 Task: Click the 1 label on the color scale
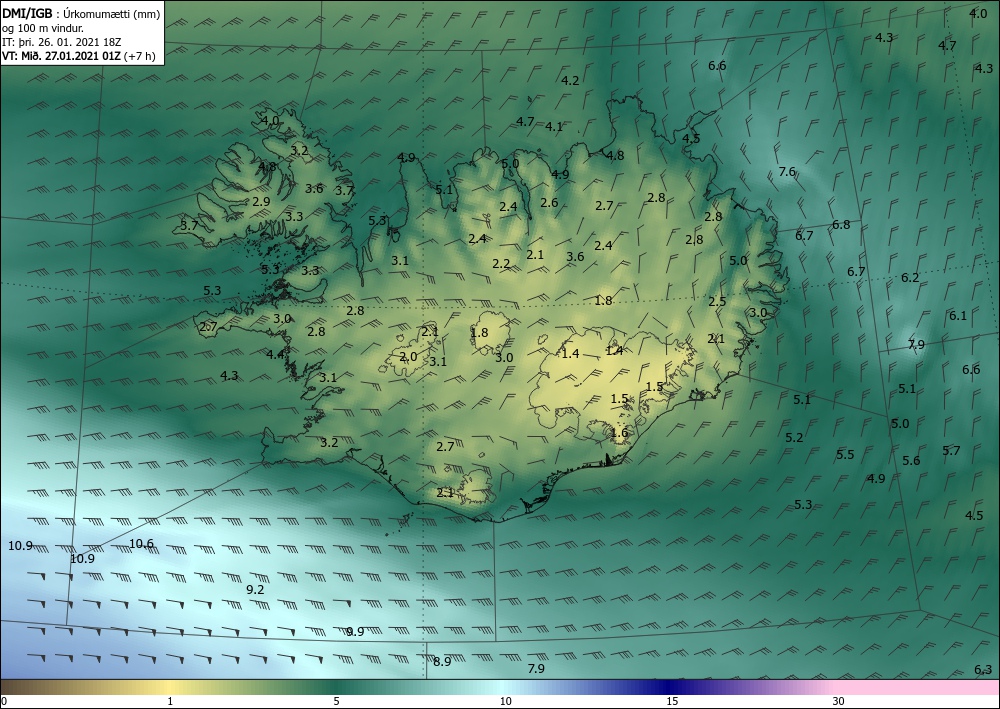[x=170, y=701]
